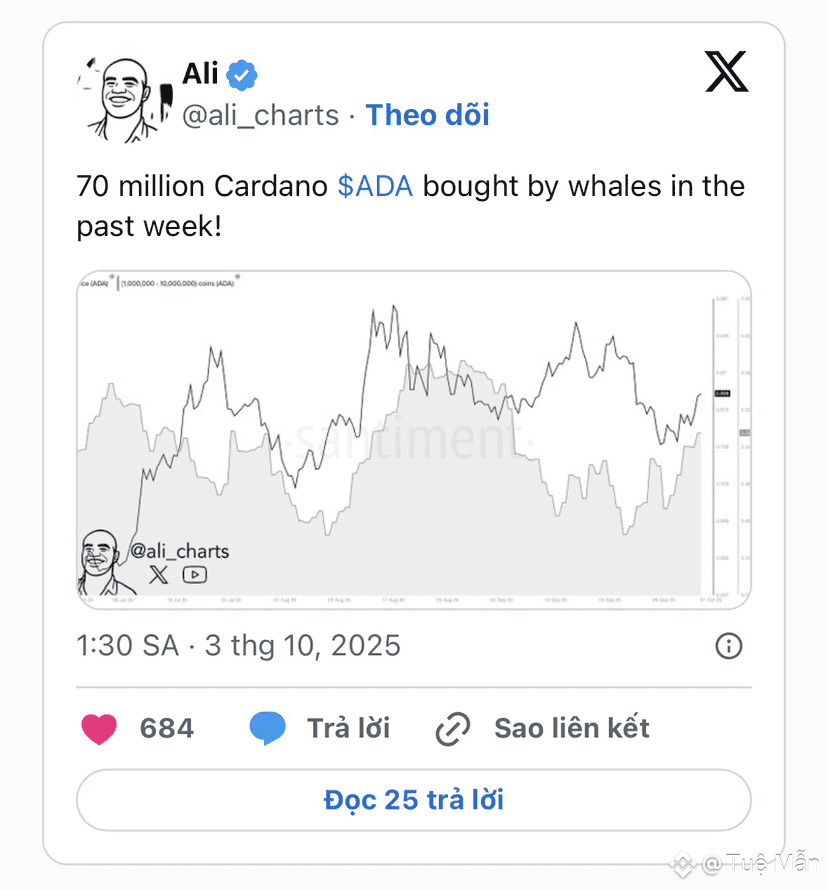Click the X logo in the tweet header
This screenshot has width=828, height=890.
(726, 72)
